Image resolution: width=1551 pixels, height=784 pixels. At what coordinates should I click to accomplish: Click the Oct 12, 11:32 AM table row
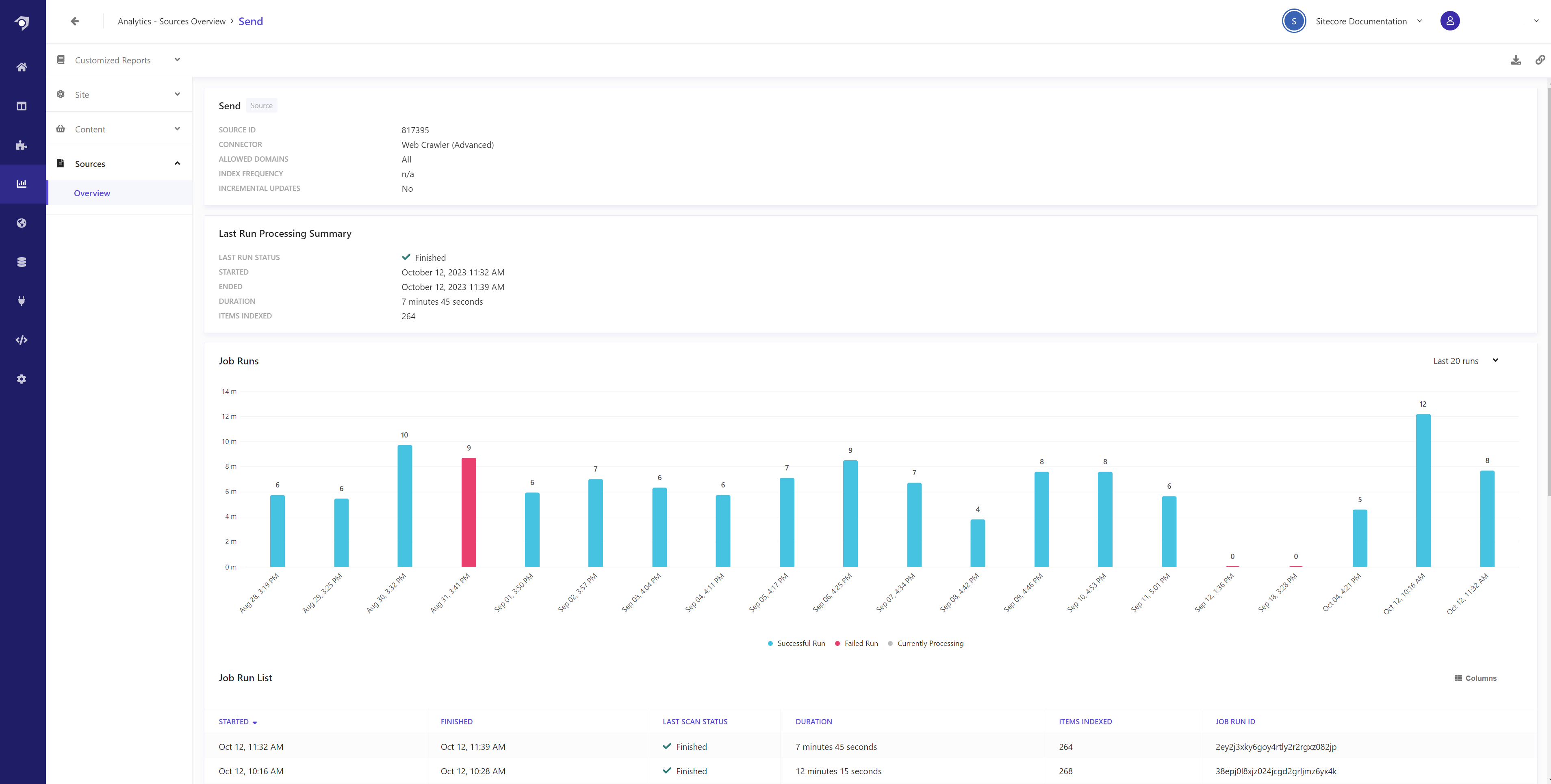click(x=871, y=747)
